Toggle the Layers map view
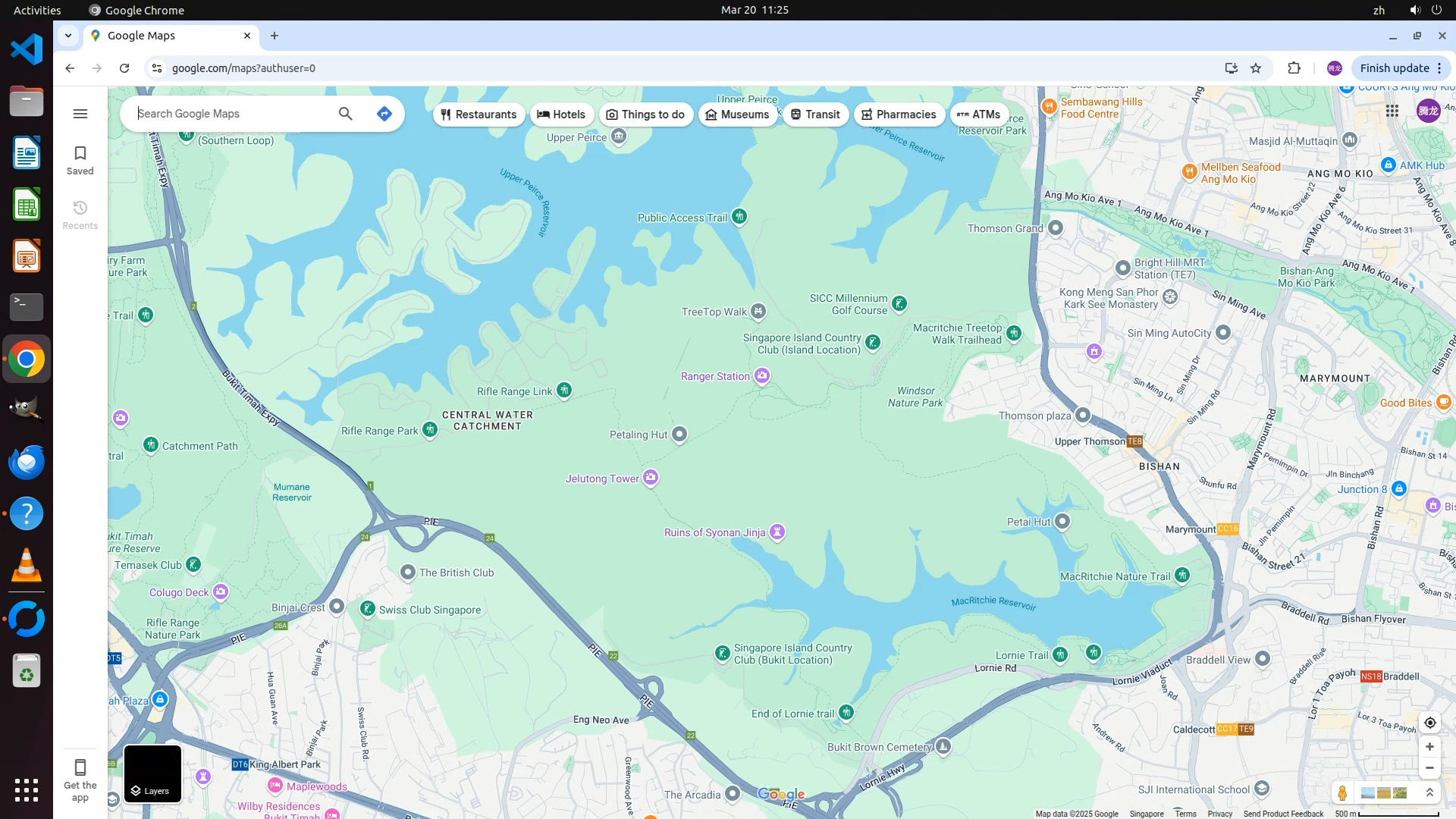 coord(152,773)
